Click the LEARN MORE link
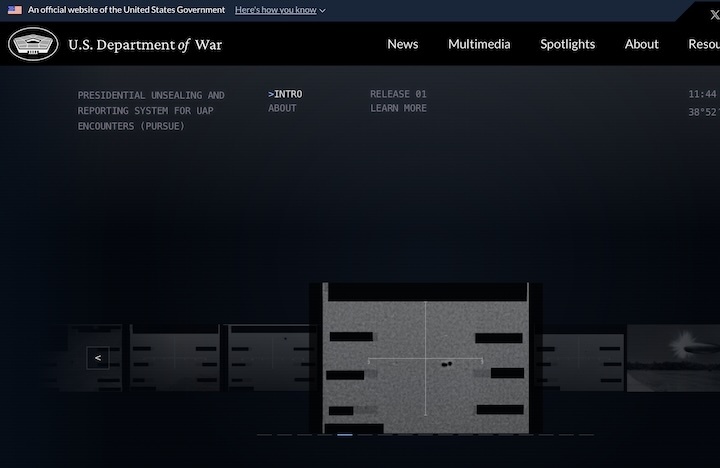Image resolution: width=720 pixels, height=468 pixels. pyautogui.click(x=398, y=108)
